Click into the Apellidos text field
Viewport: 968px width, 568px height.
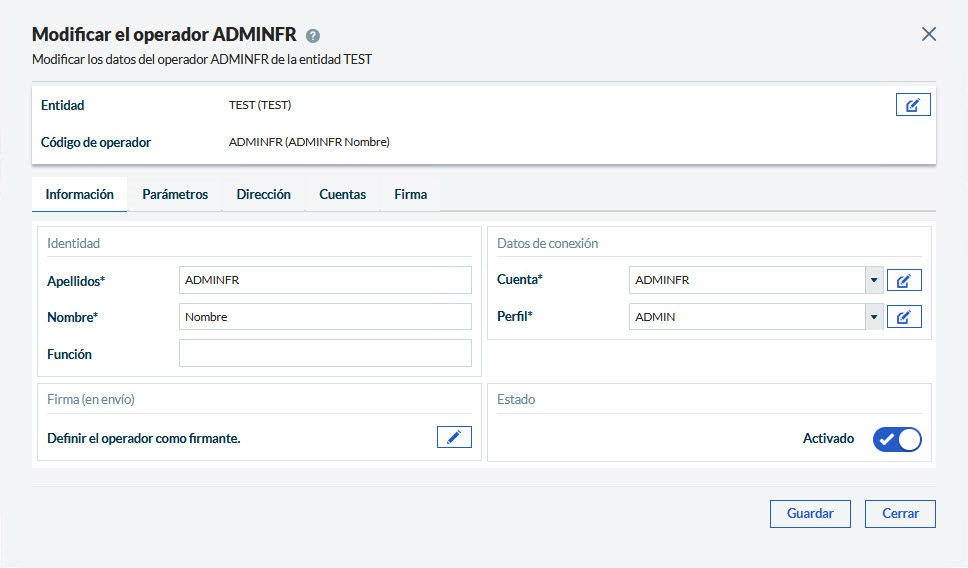click(324, 281)
